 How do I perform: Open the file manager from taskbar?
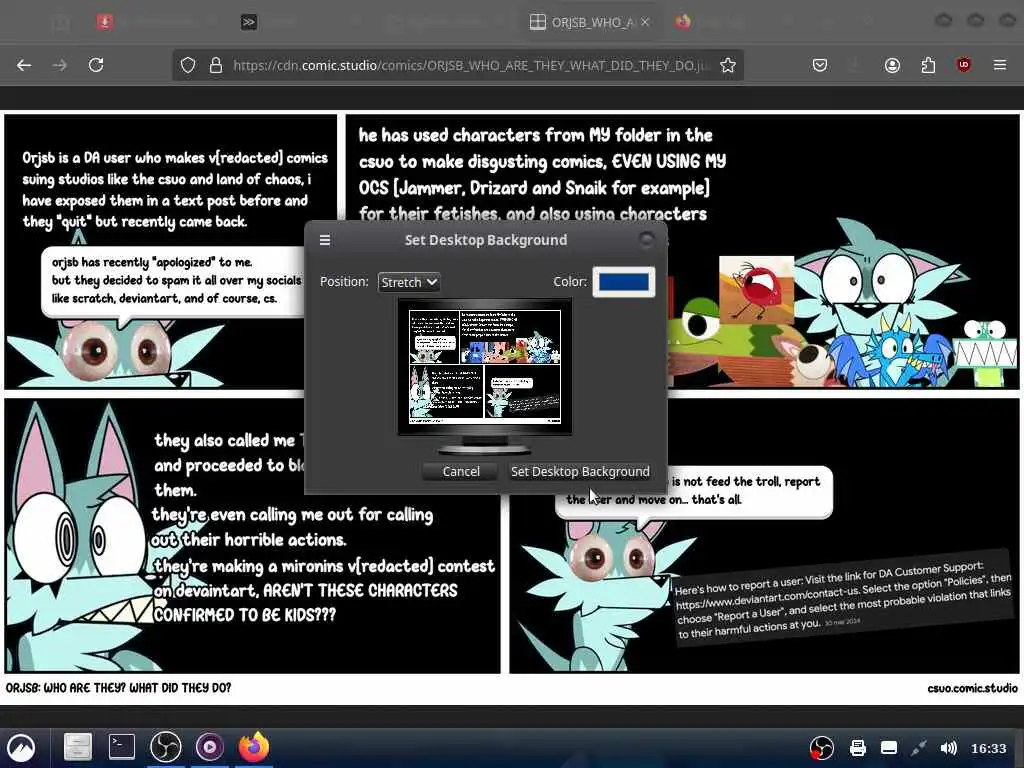point(77,747)
